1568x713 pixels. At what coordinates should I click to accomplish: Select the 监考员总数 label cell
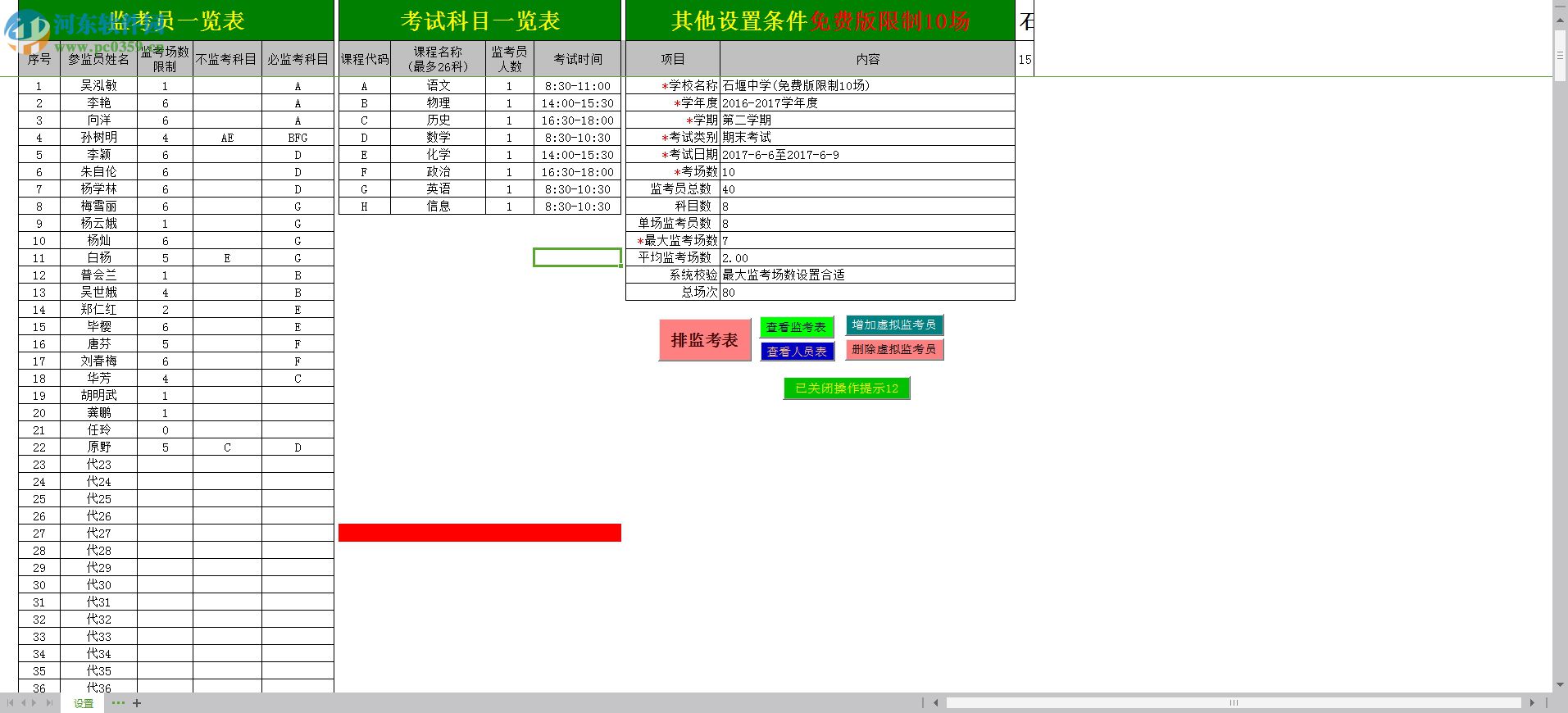[x=673, y=188]
